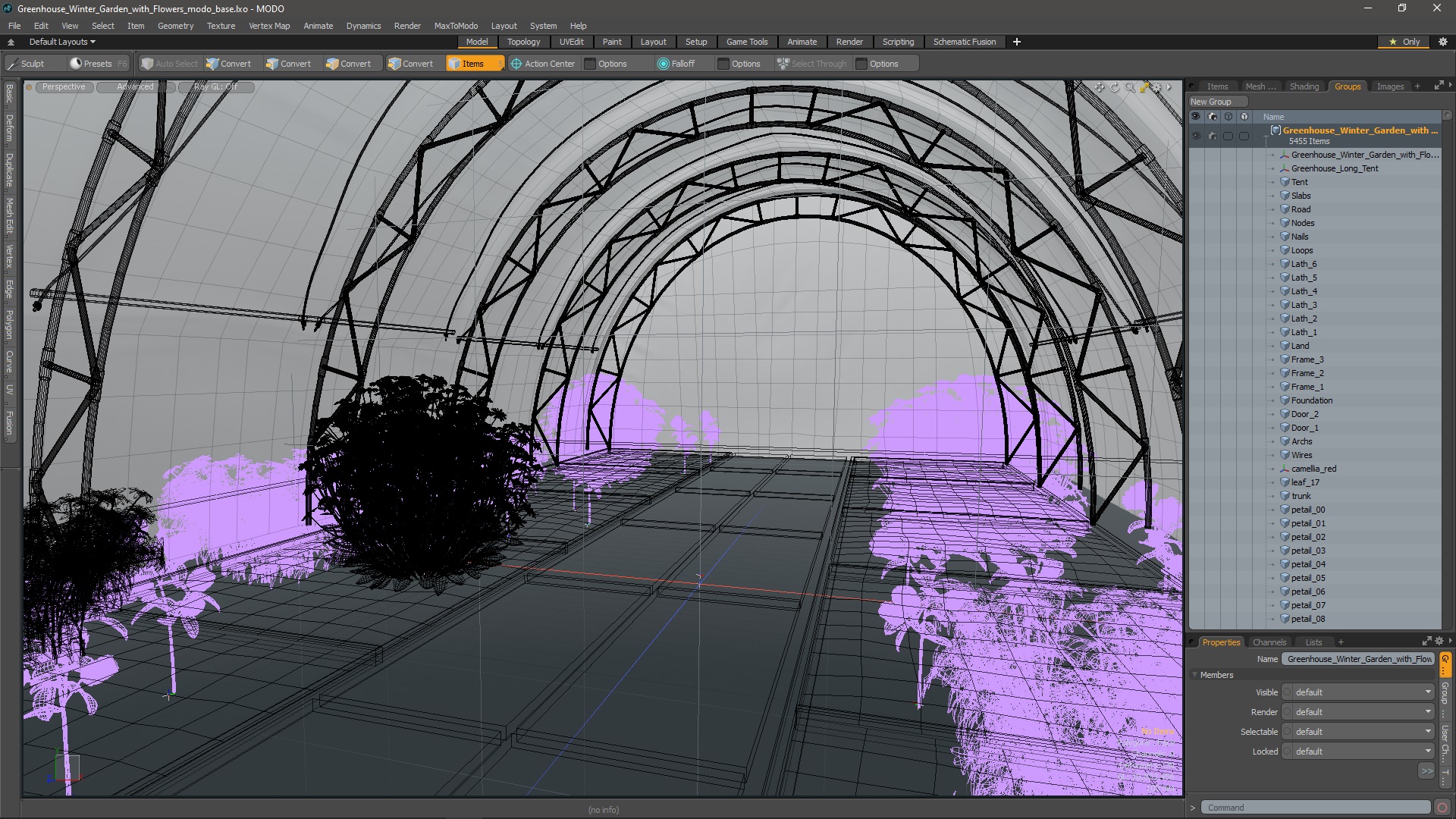
Task: Select the UVEdit workspace tab
Action: 572,41
